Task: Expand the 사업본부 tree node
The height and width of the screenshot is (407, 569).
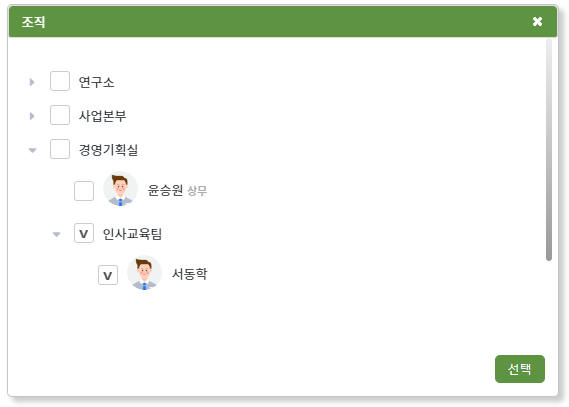Action: tap(32, 116)
